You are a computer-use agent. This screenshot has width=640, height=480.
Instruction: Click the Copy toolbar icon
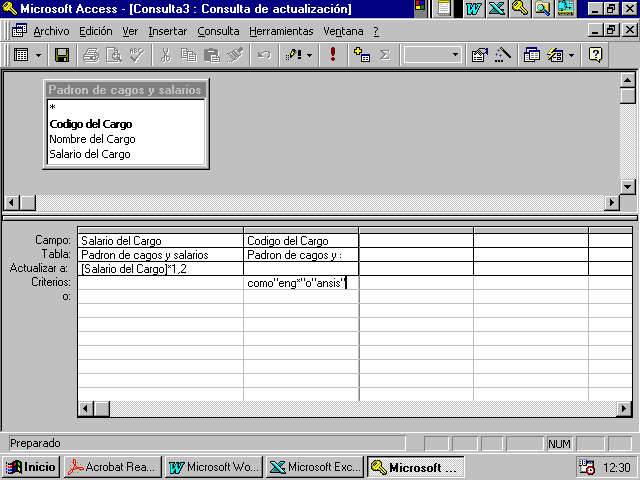point(189,55)
